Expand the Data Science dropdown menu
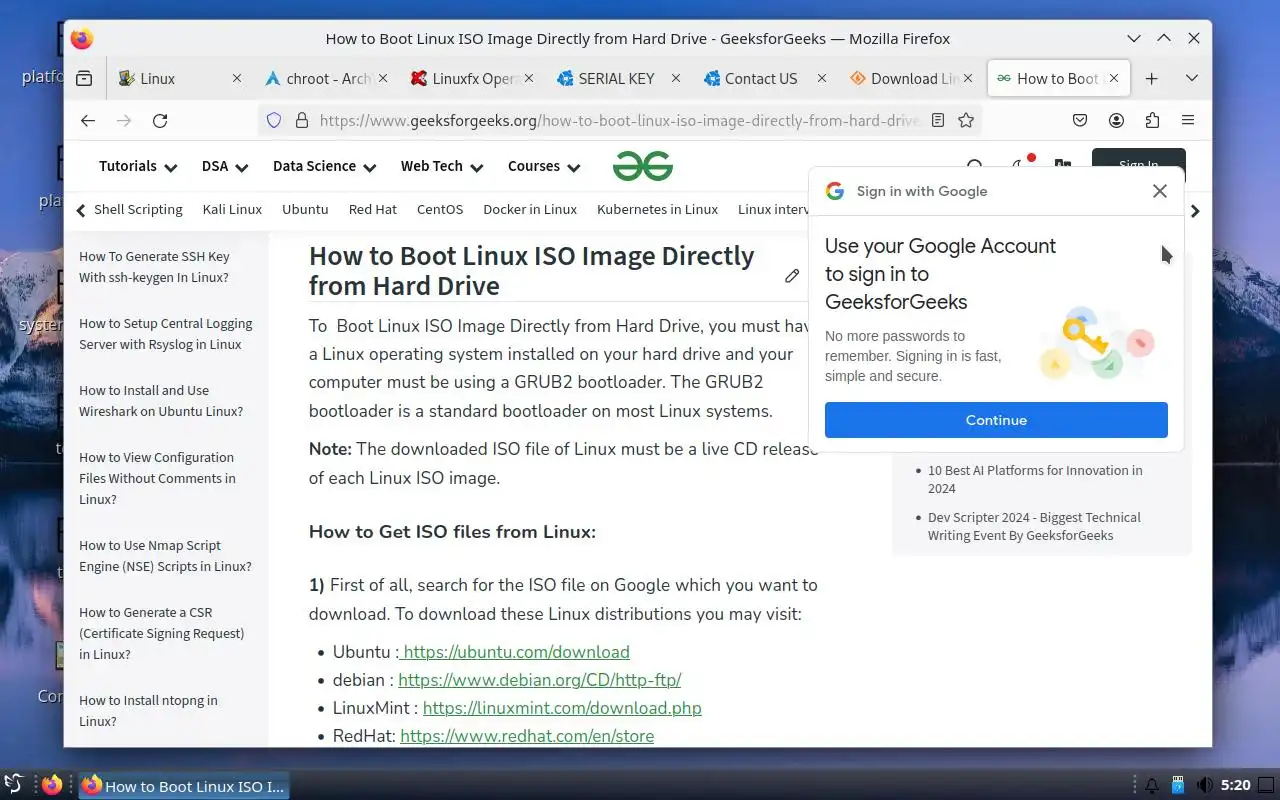This screenshot has height=800, width=1280. click(x=325, y=166)
